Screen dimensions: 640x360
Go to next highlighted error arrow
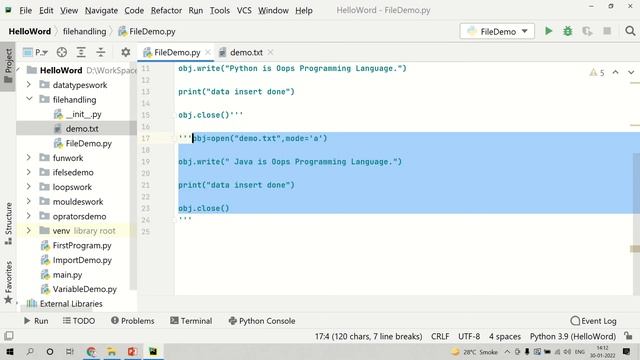pos(631,73)
